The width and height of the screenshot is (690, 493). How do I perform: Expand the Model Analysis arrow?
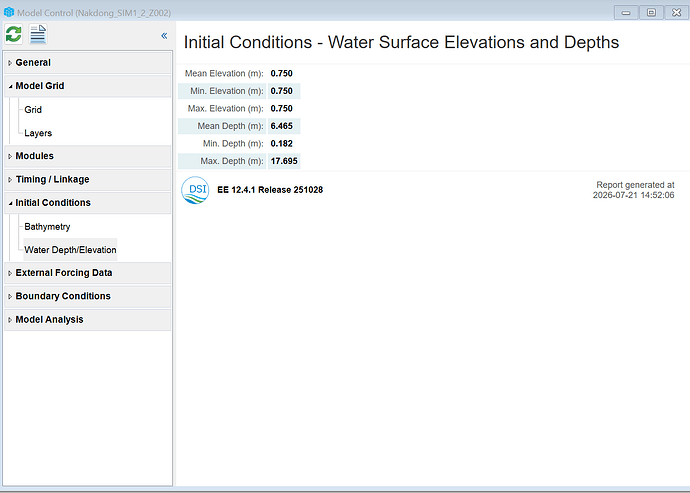(10, 320)
